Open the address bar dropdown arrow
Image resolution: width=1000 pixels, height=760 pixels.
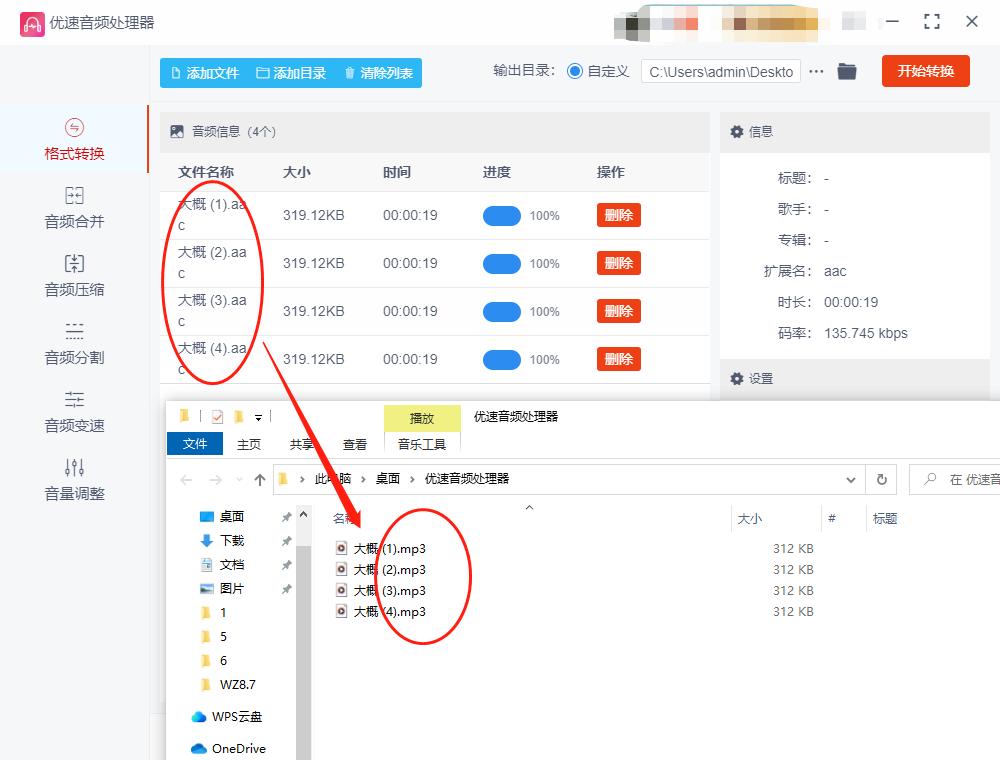point(852,479)
